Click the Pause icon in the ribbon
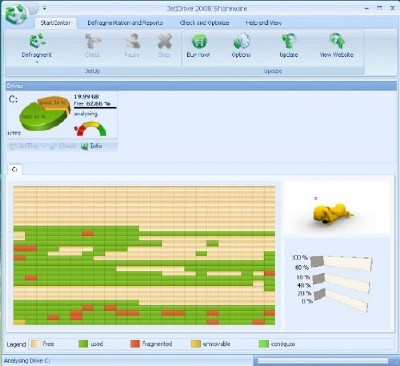 click(132, 42)
